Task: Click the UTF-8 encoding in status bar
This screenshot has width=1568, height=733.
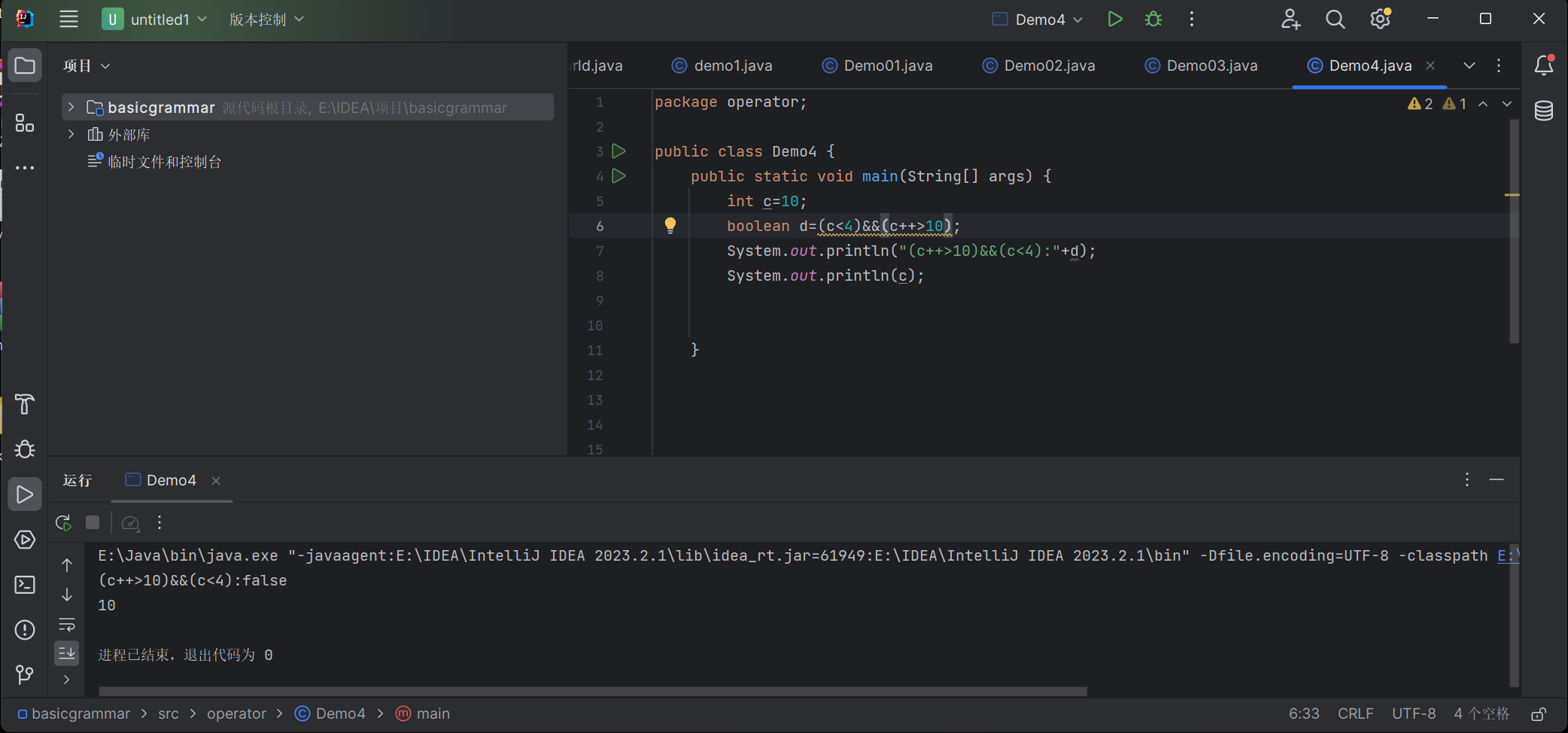Action: [1413, 713]
